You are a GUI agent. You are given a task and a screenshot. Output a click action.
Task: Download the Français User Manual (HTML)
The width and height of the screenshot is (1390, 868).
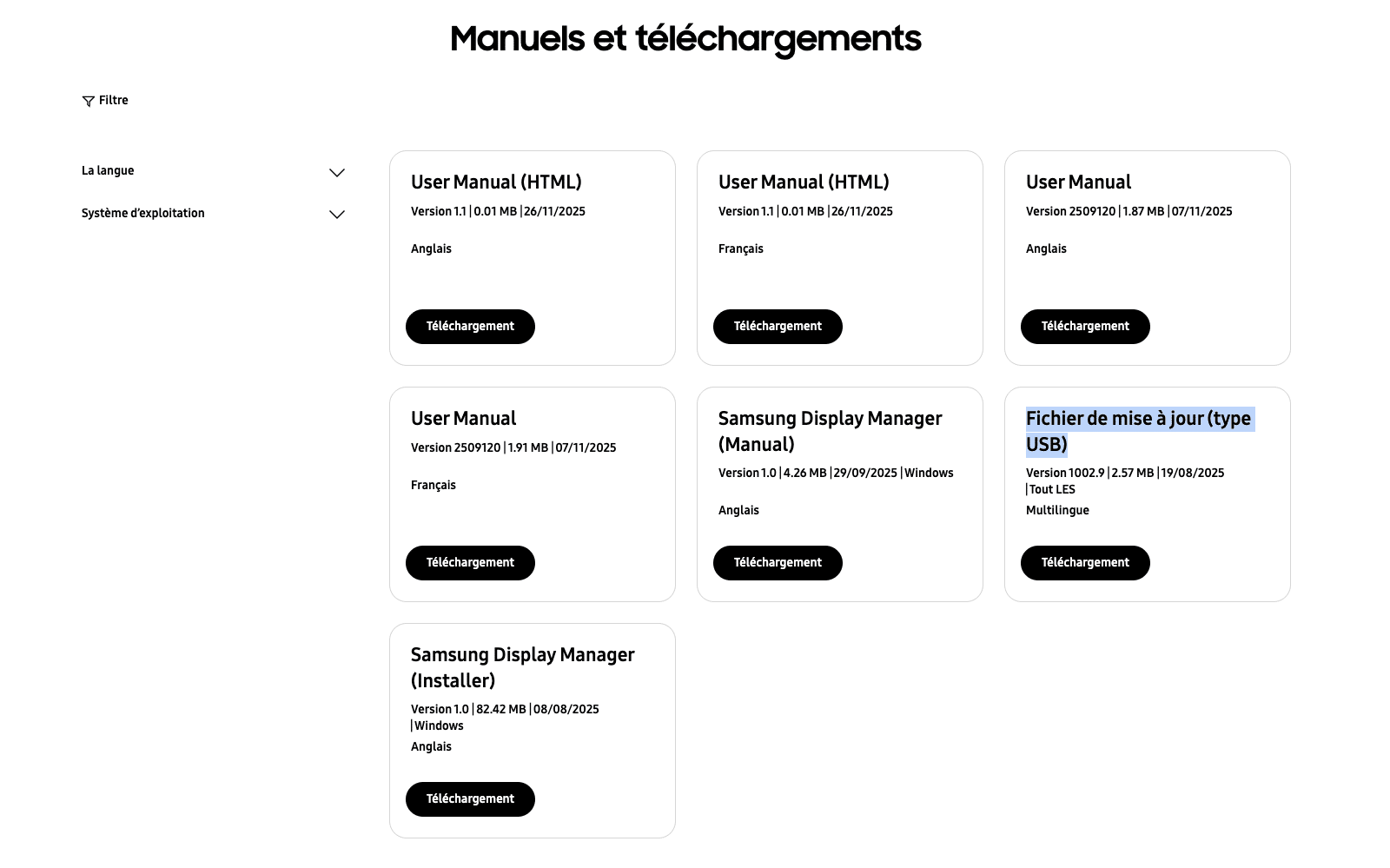pyautogui.click(x=778, y=327)
